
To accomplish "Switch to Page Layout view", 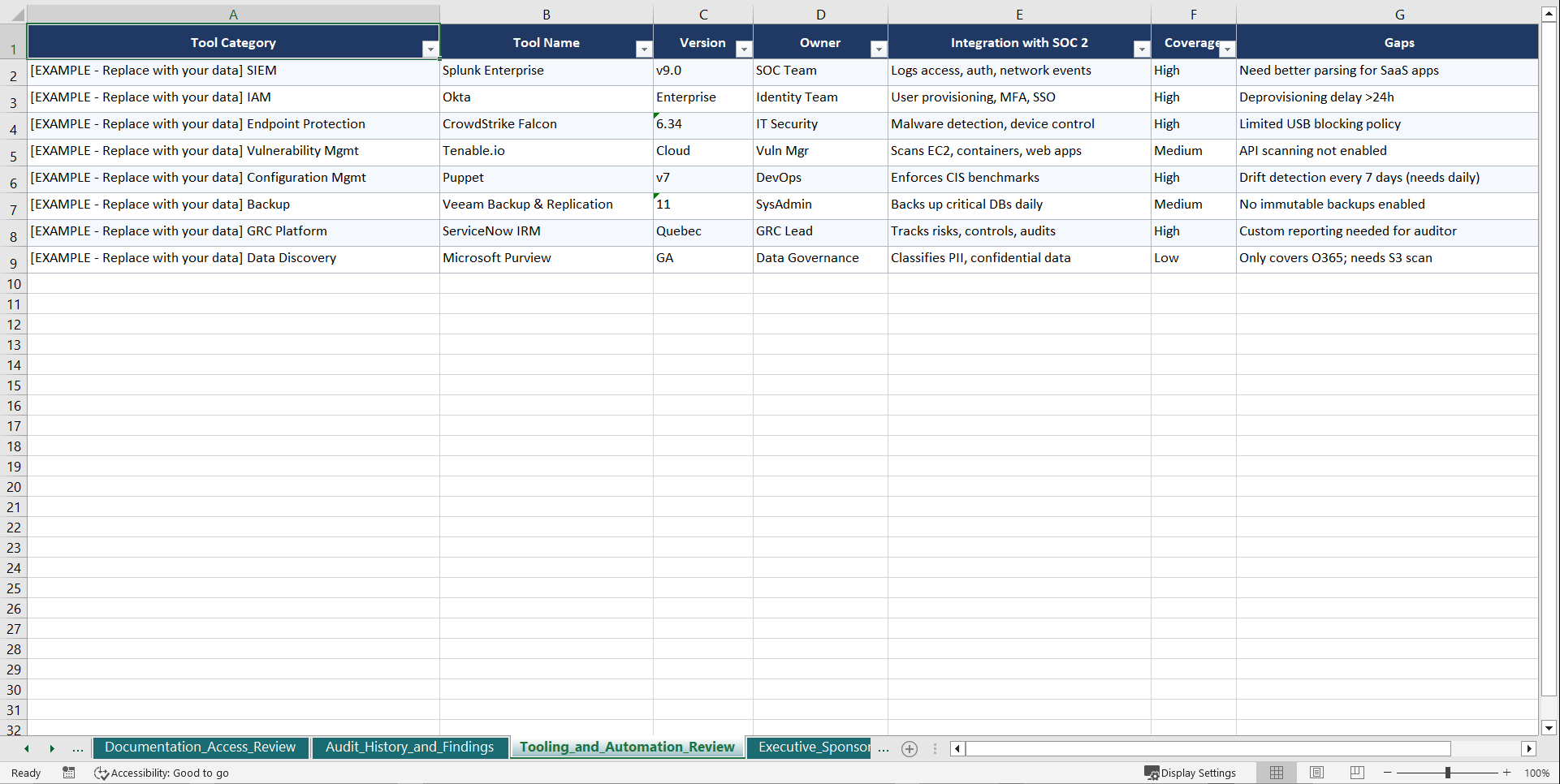I will [1316, 772].
